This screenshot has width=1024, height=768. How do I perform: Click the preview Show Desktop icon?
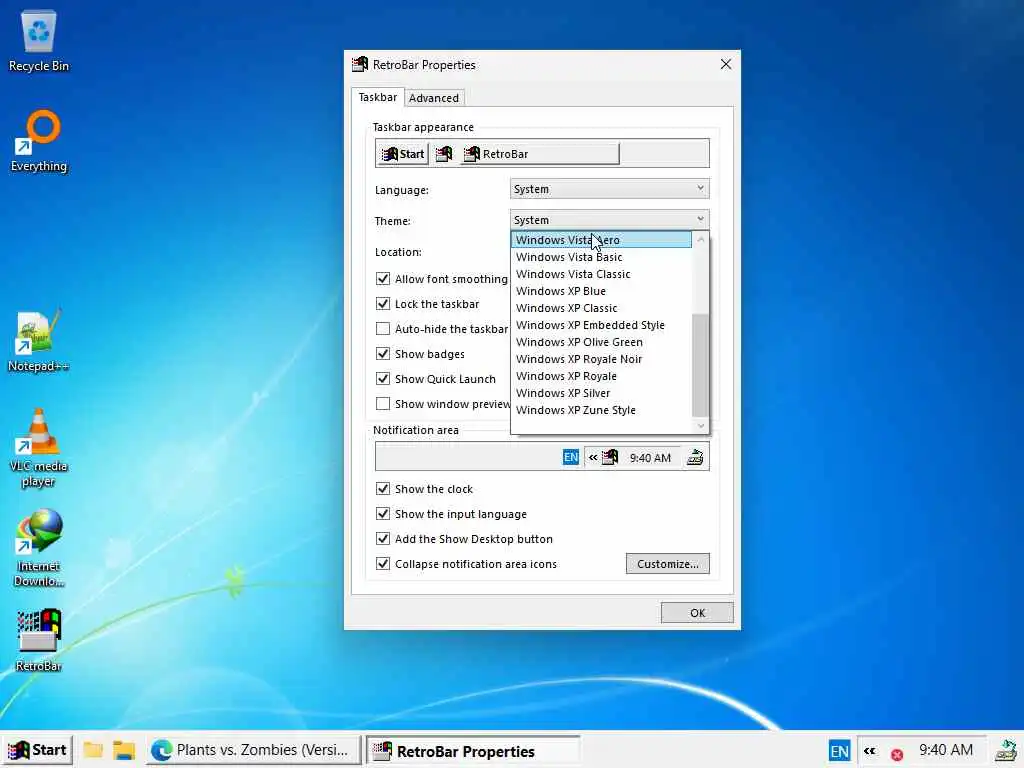click(695, 457)
